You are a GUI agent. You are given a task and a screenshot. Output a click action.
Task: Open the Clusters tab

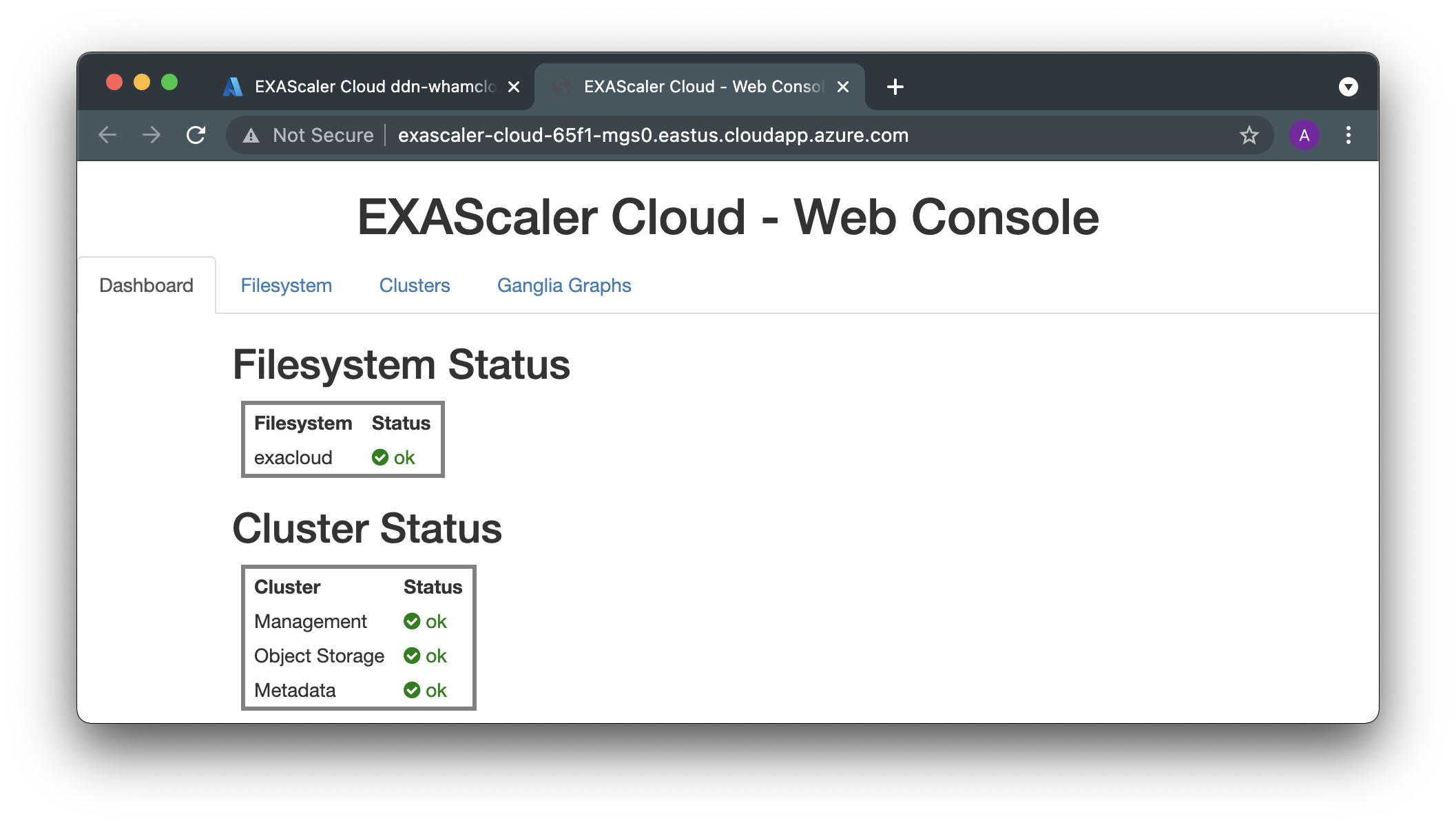click(x=414, y=285)
